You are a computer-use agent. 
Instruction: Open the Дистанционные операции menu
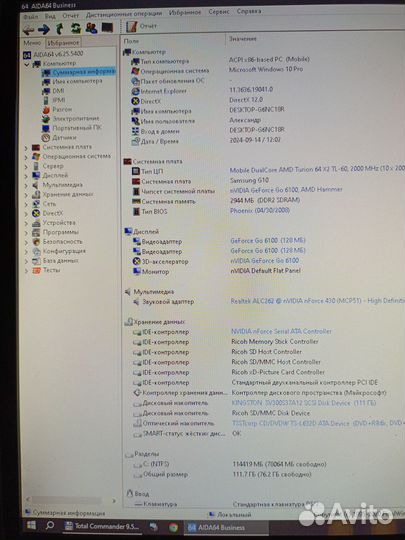tap(124, 14)
